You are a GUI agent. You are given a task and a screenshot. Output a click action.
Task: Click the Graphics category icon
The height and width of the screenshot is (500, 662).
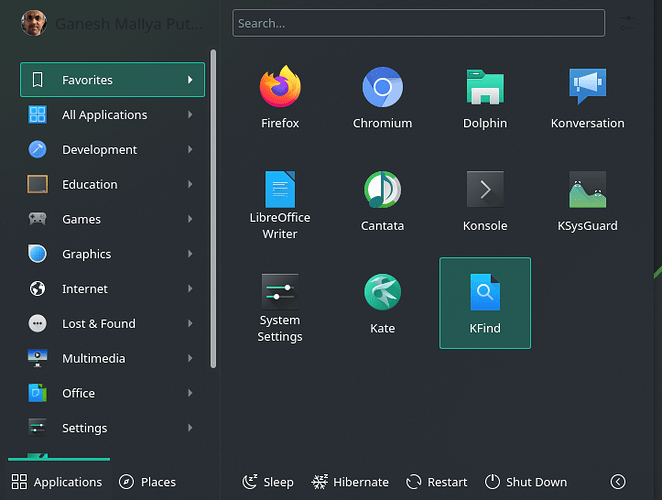(37, 254)
